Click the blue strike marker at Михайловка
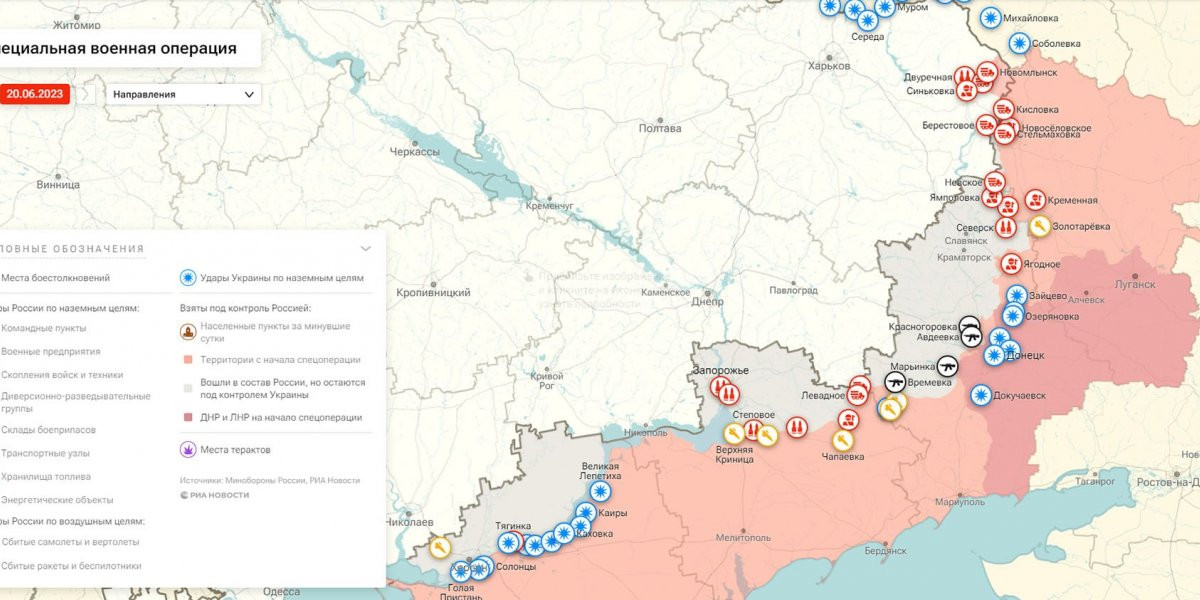The height and width of the screenshot is (600, 1200). pos(990,18)
